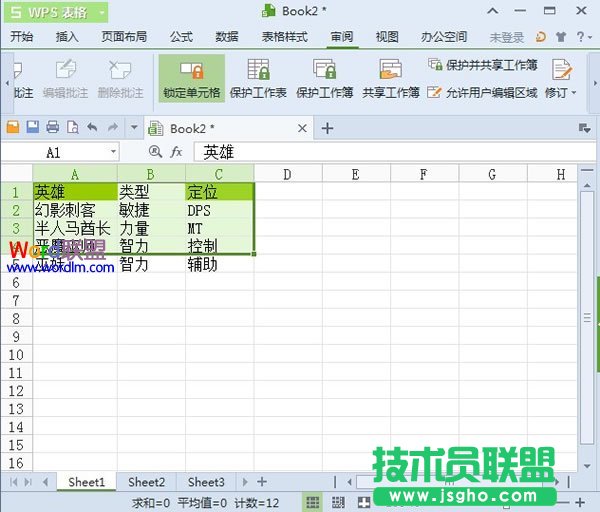Click Delete Comment (删除批注) icon
Image resolution: width=600 pixels, height=512 pixels.
point(120,69)
